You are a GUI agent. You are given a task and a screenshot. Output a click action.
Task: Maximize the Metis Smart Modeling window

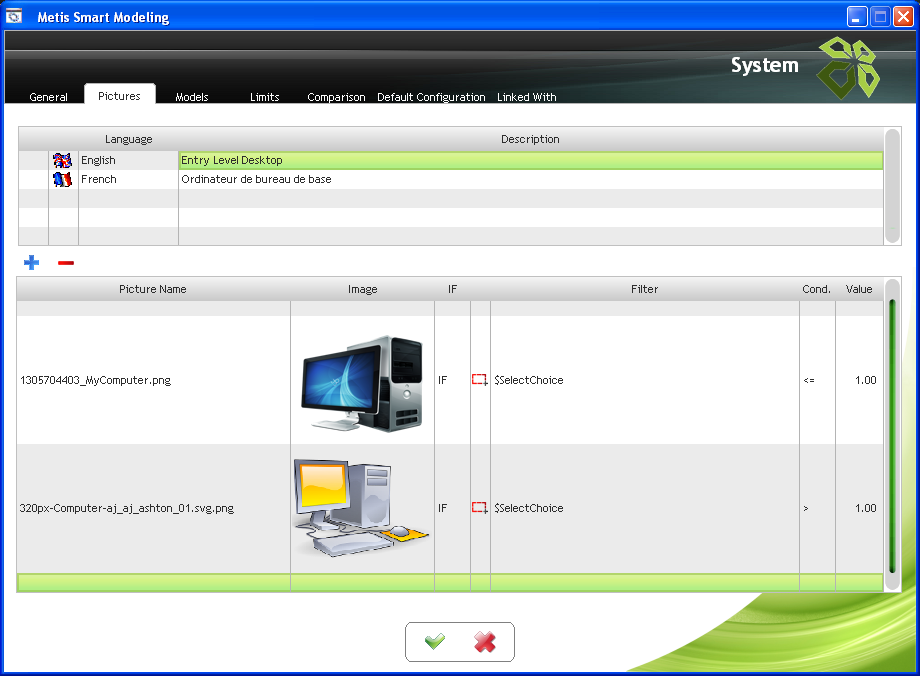click(880, 17)
